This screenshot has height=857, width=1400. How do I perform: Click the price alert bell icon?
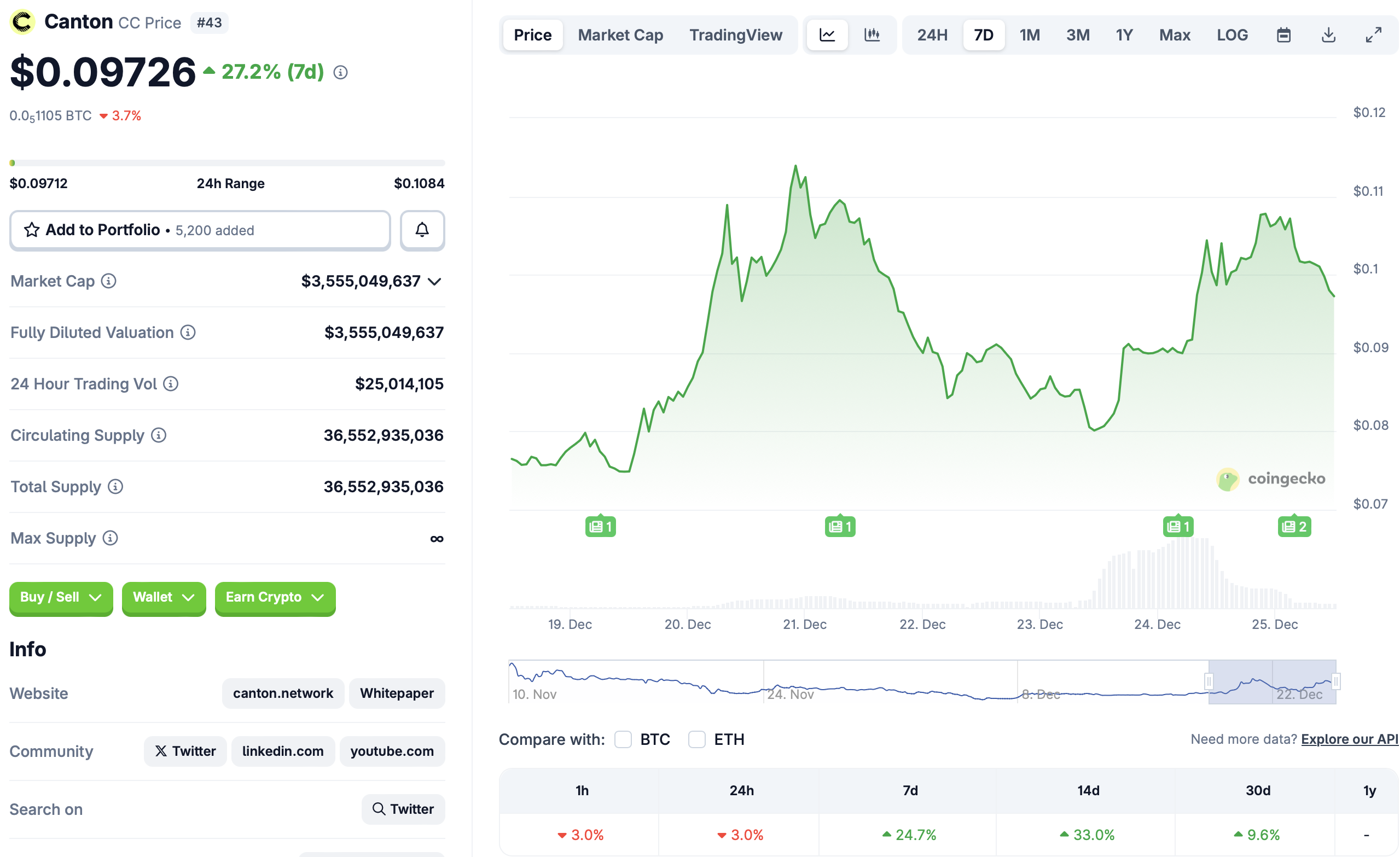tap(422, 230)
